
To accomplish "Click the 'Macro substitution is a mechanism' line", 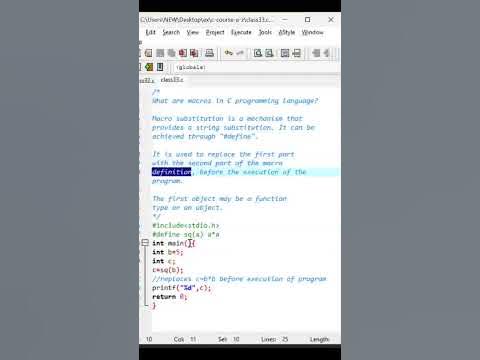I will point(227,119).
